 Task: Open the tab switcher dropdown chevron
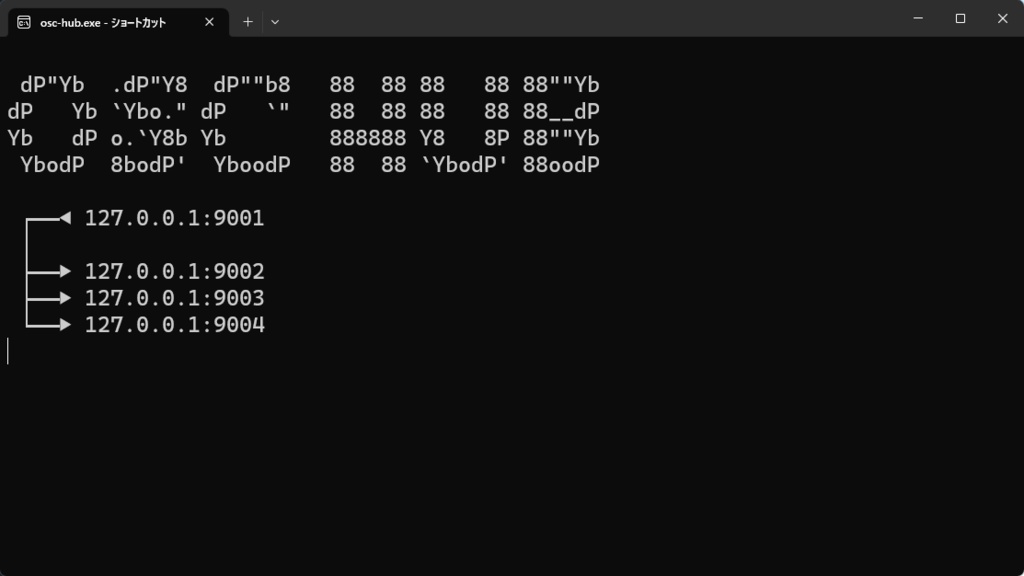point(273,21)
